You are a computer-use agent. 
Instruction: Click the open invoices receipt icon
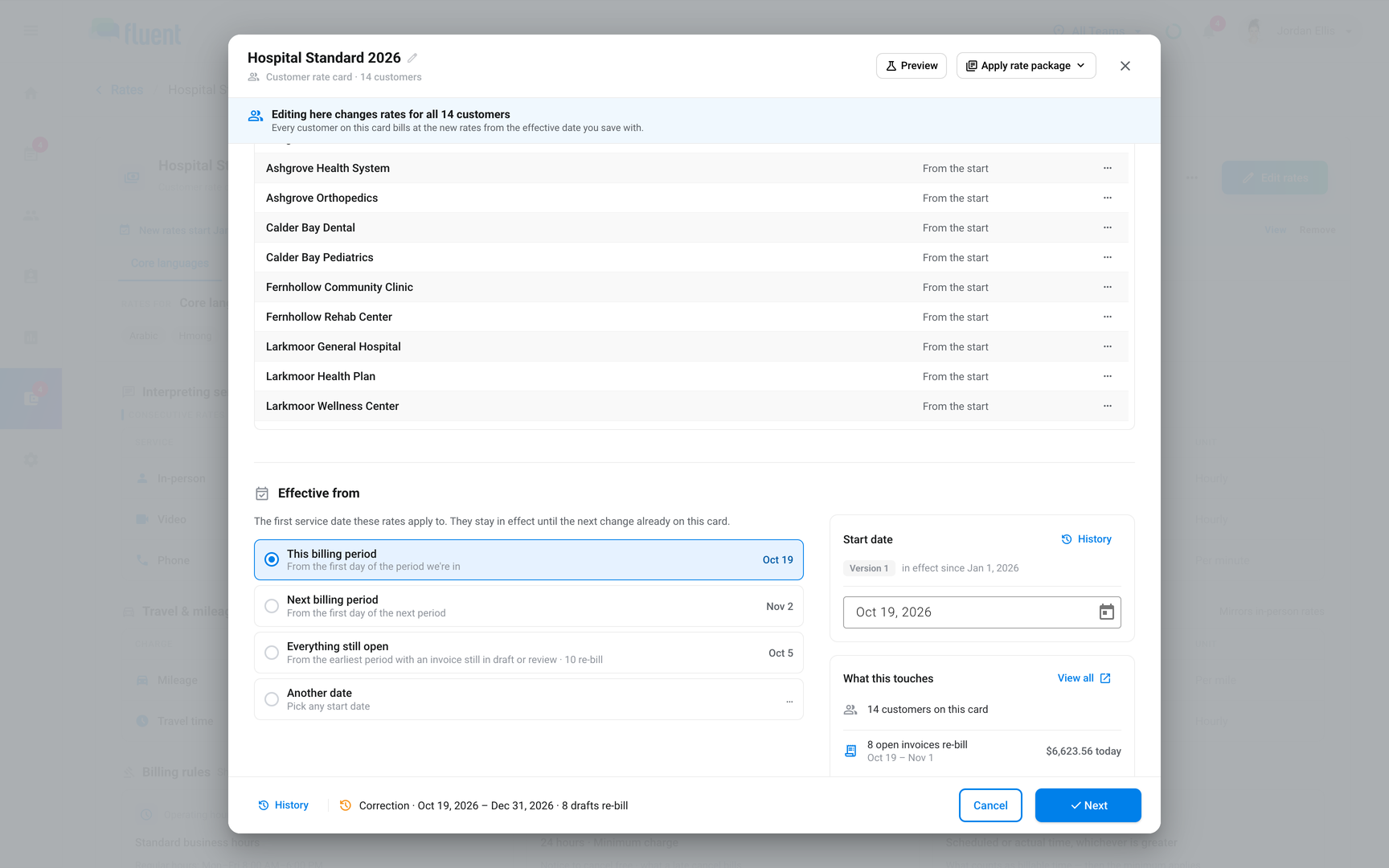point(850,751)
